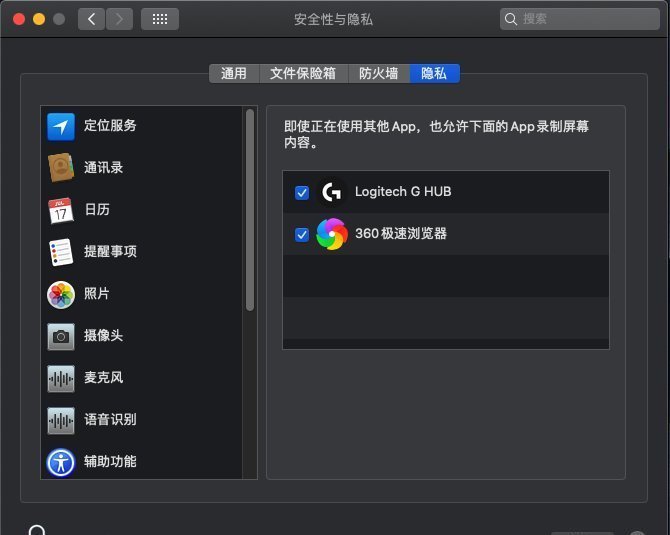This screenshot has width=670, height=535.
Task: Select the 提醒事项 text label
Action: [x=110, y=251]
